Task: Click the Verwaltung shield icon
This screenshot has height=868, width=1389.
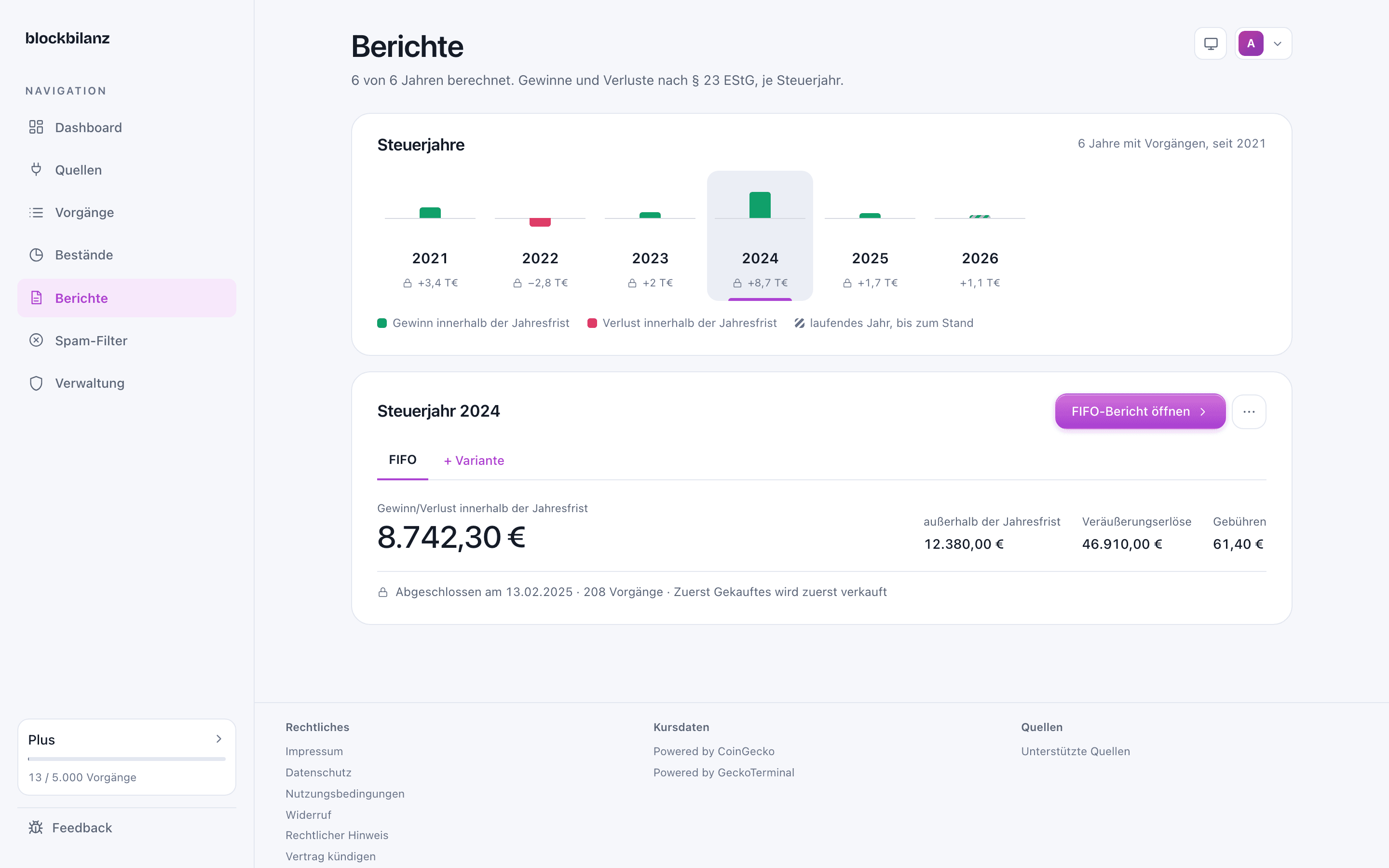Action: (36, 383)
